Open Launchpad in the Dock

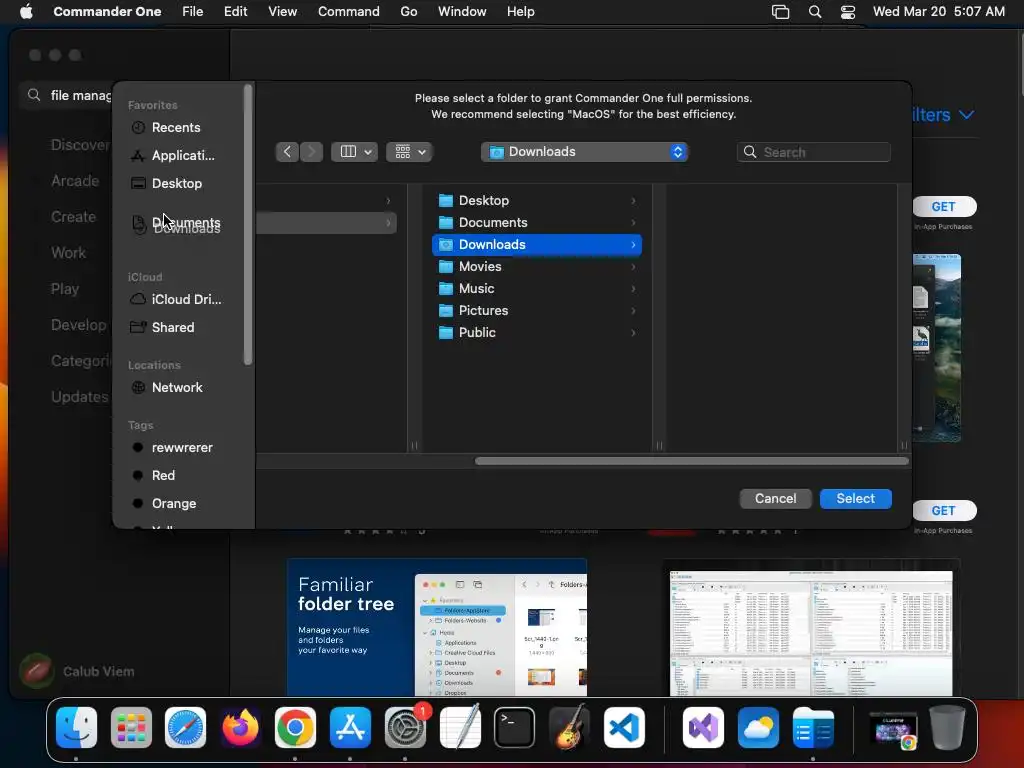(x=131, y=727)
